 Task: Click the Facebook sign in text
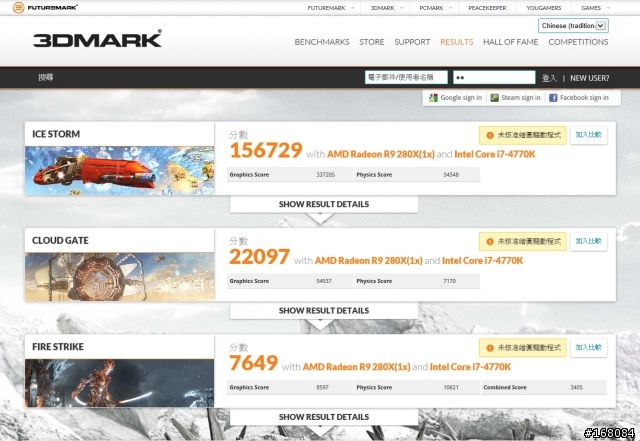click(584, 98)
